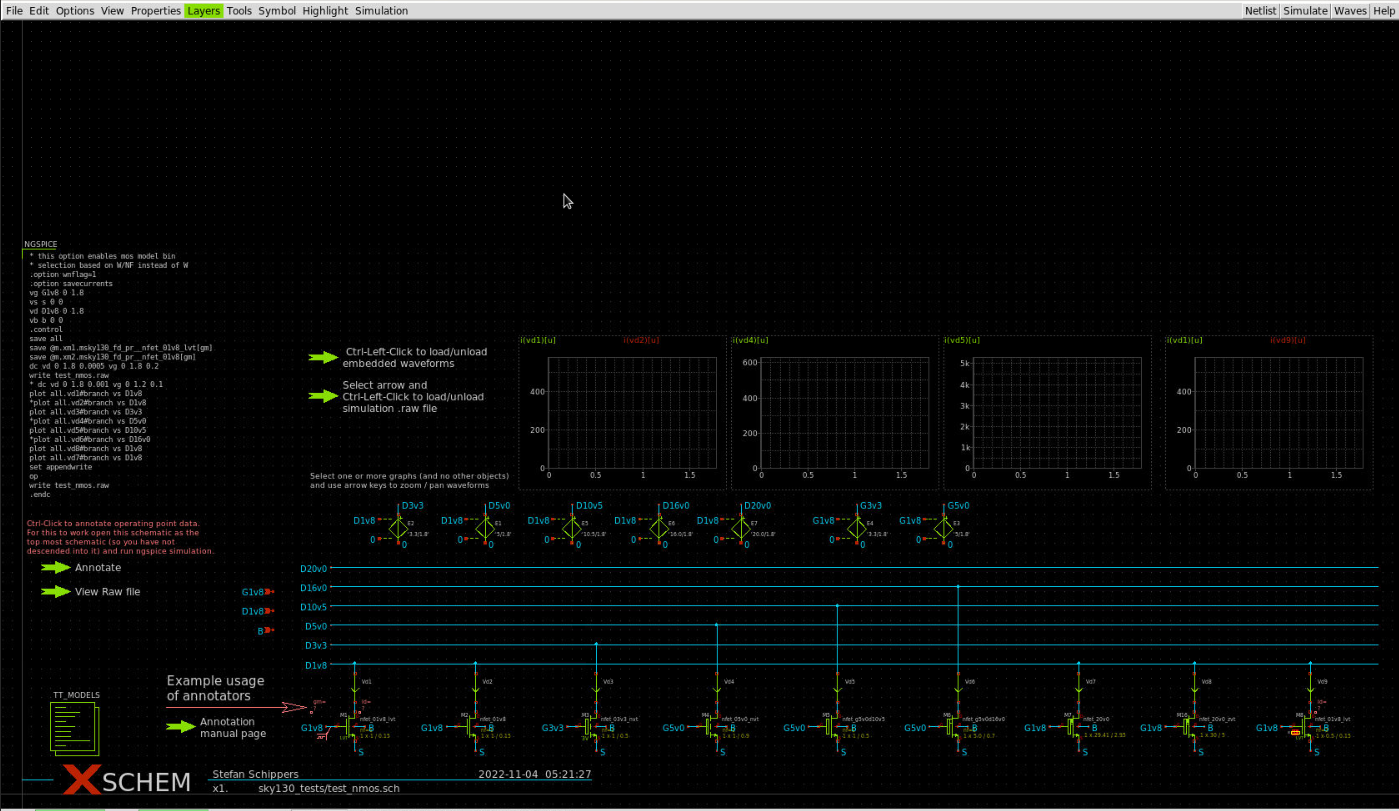Image resolution: width=1399 pixels, height=811 pixels.
Task: Click the load embedded waveforms arrow
Action: click(324, 357)
